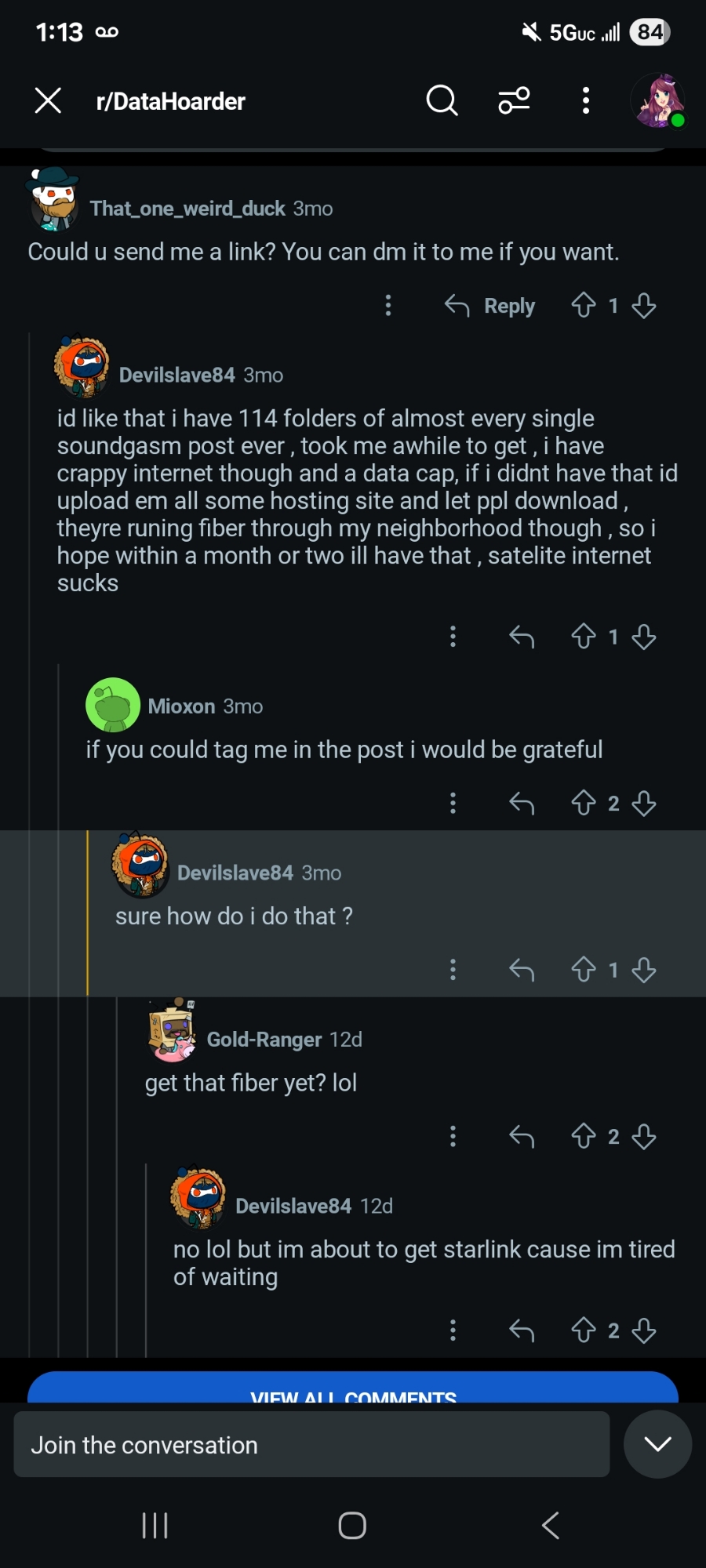Open more options on the starlink comment
The width and height of the screenshot is (706, 1568).
(453, 1330)
